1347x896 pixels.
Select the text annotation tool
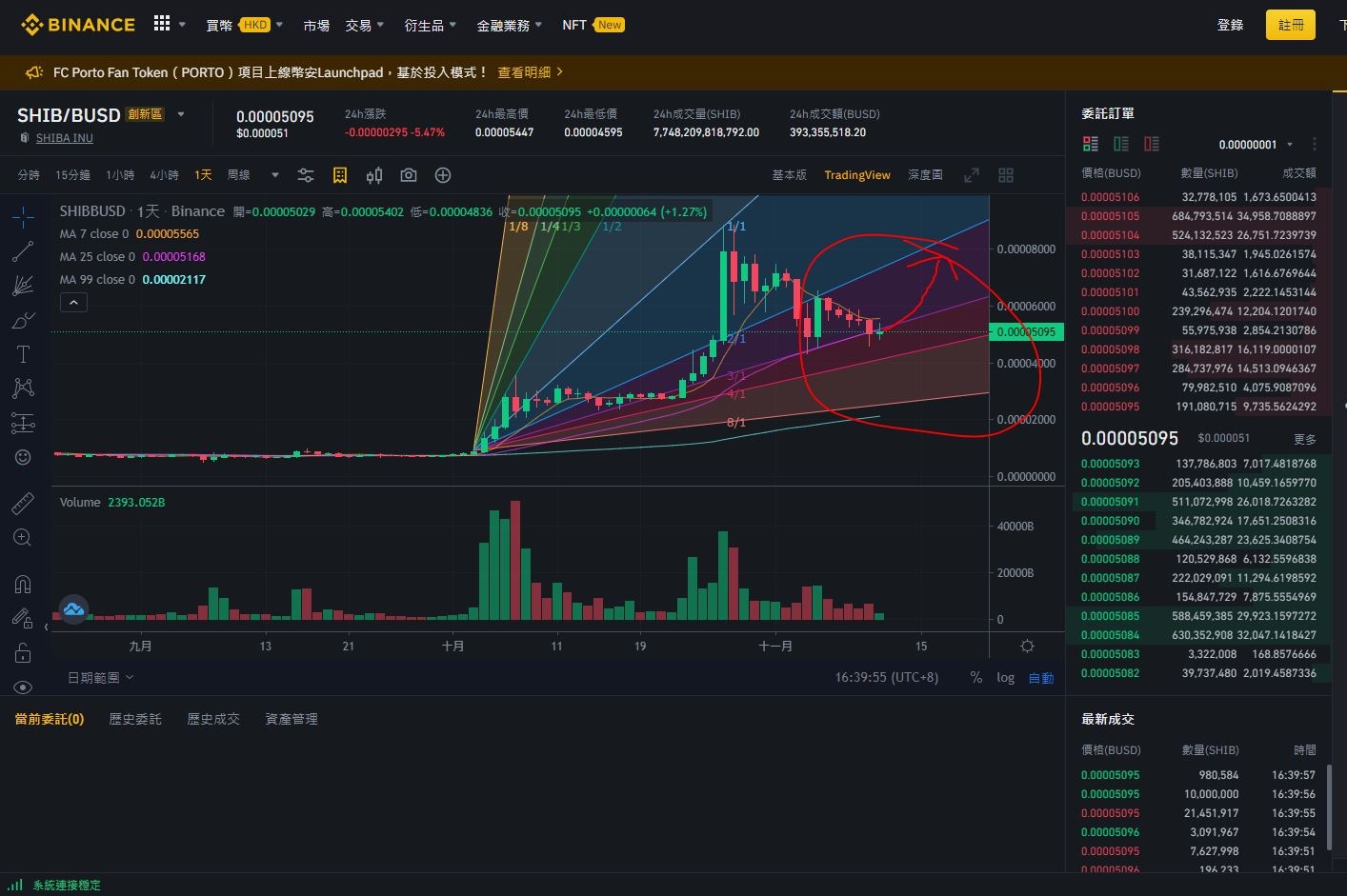tap(23, 354)
